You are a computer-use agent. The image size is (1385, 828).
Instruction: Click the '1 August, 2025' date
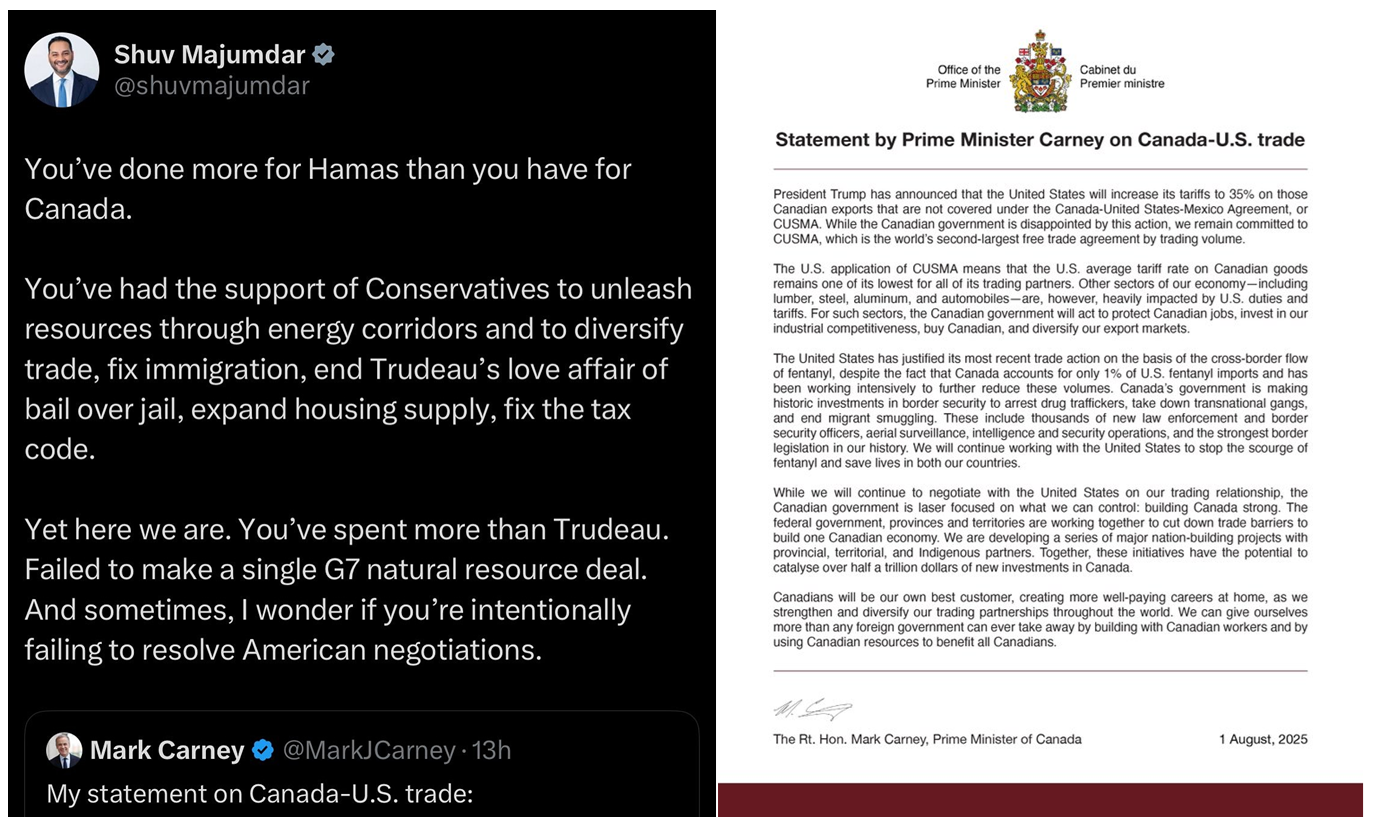(x=1262, y=740)
